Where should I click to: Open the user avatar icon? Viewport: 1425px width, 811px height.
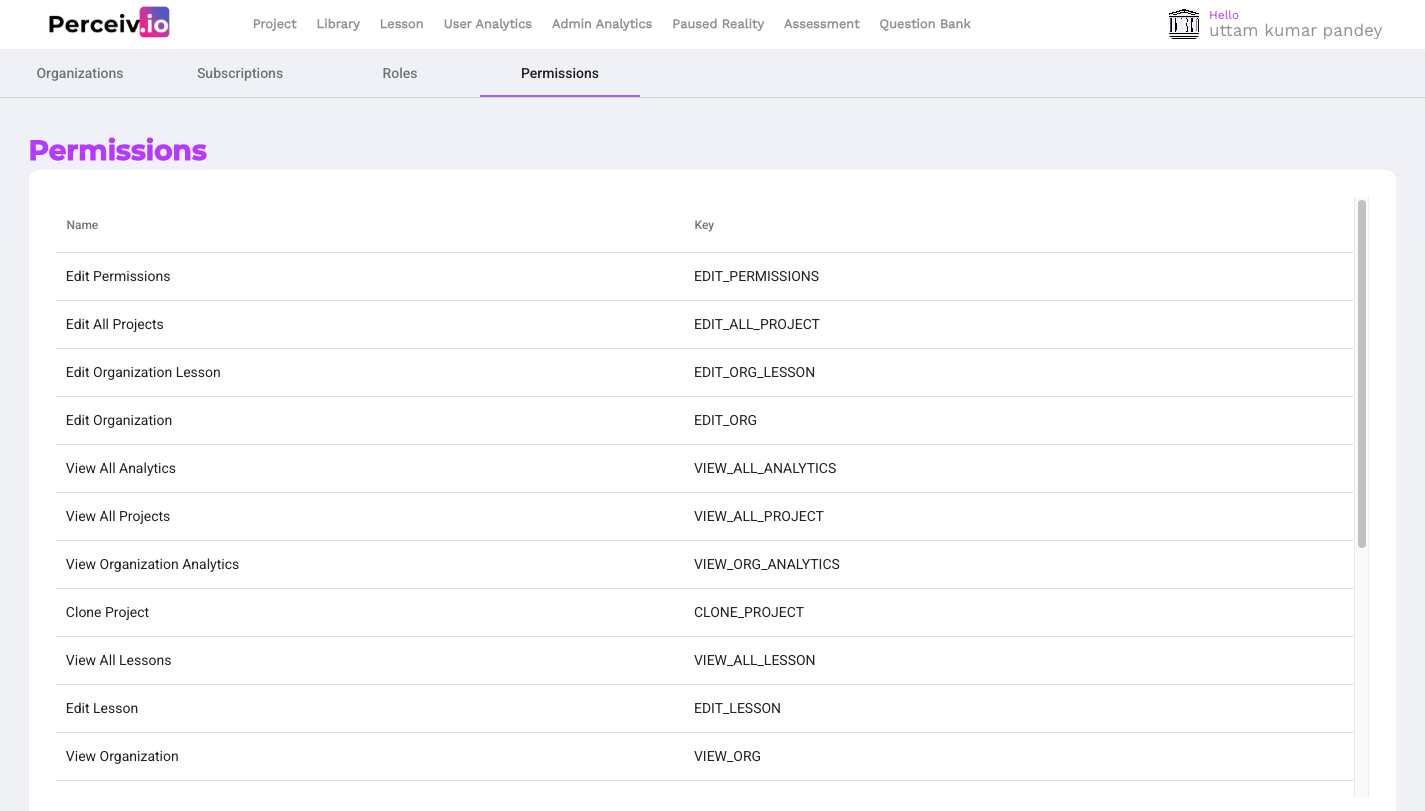tap(1184, 24)
